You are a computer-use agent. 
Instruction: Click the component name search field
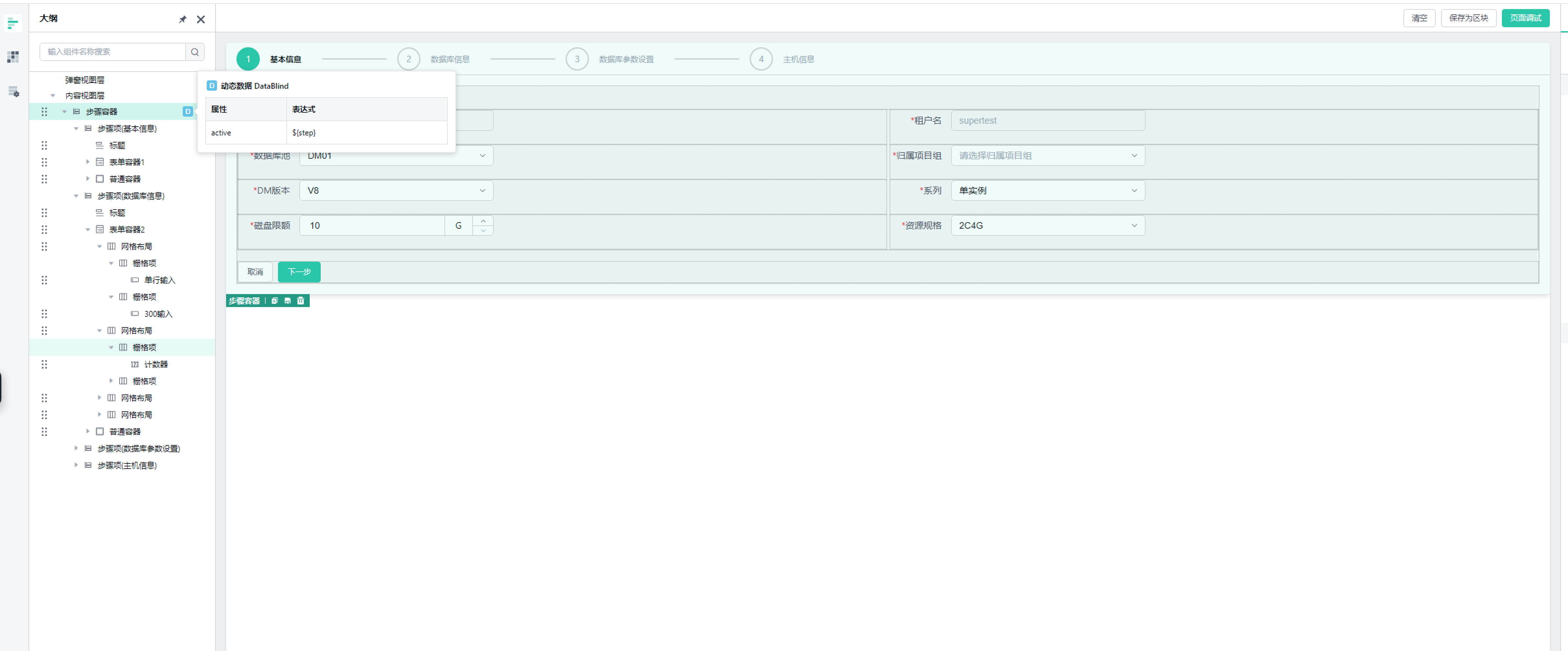(x=113, y=52)
